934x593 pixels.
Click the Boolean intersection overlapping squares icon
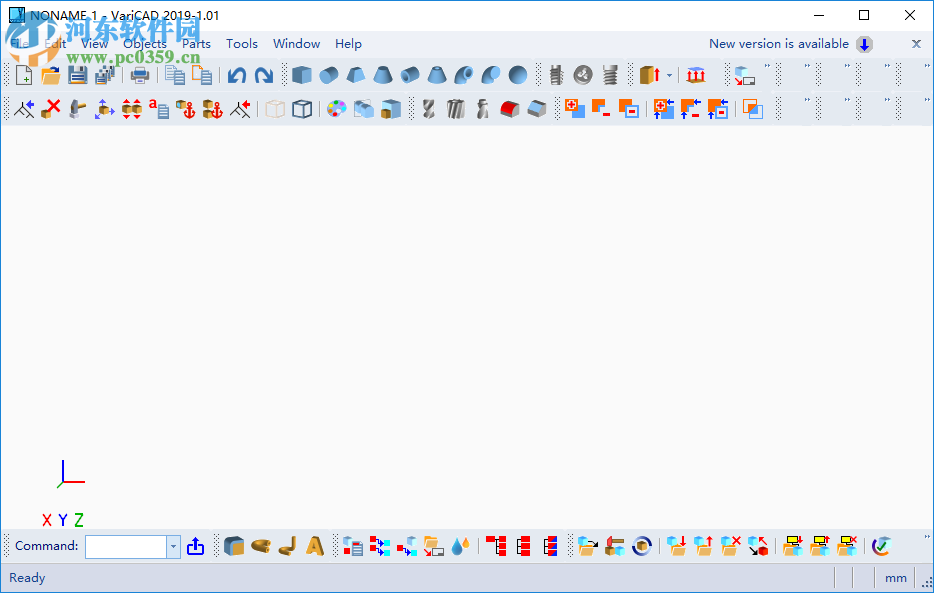753,109
